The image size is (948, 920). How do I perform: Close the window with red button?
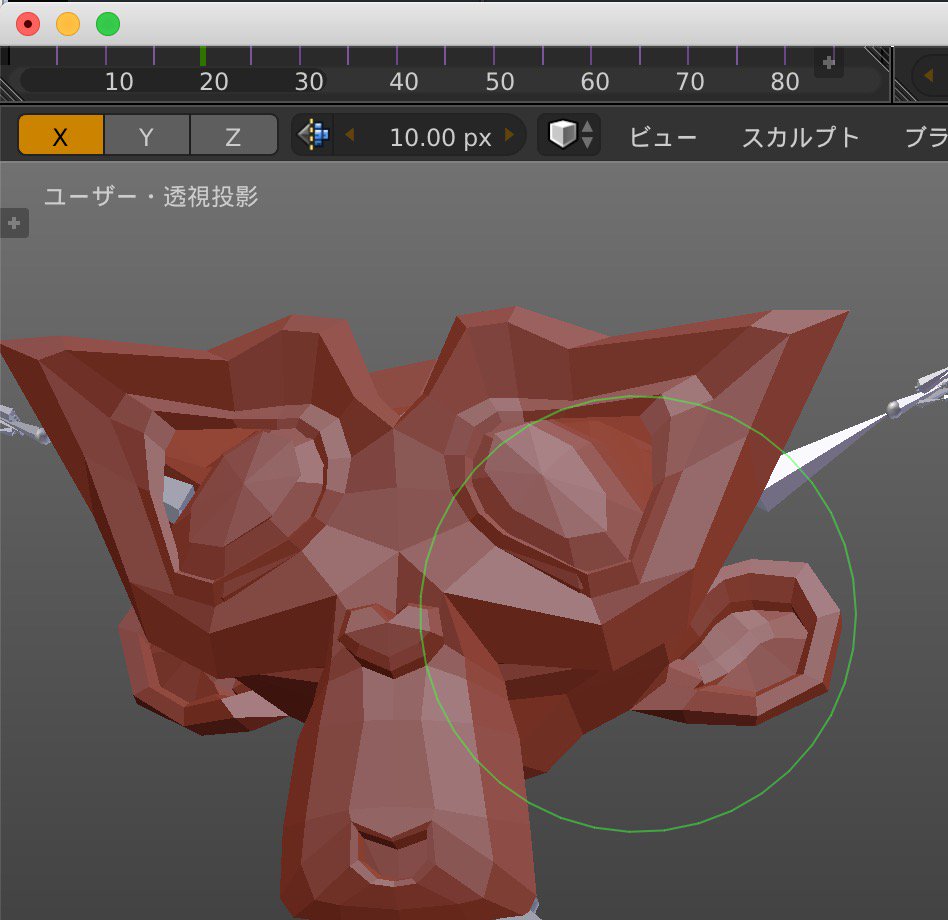pos(28,24)
